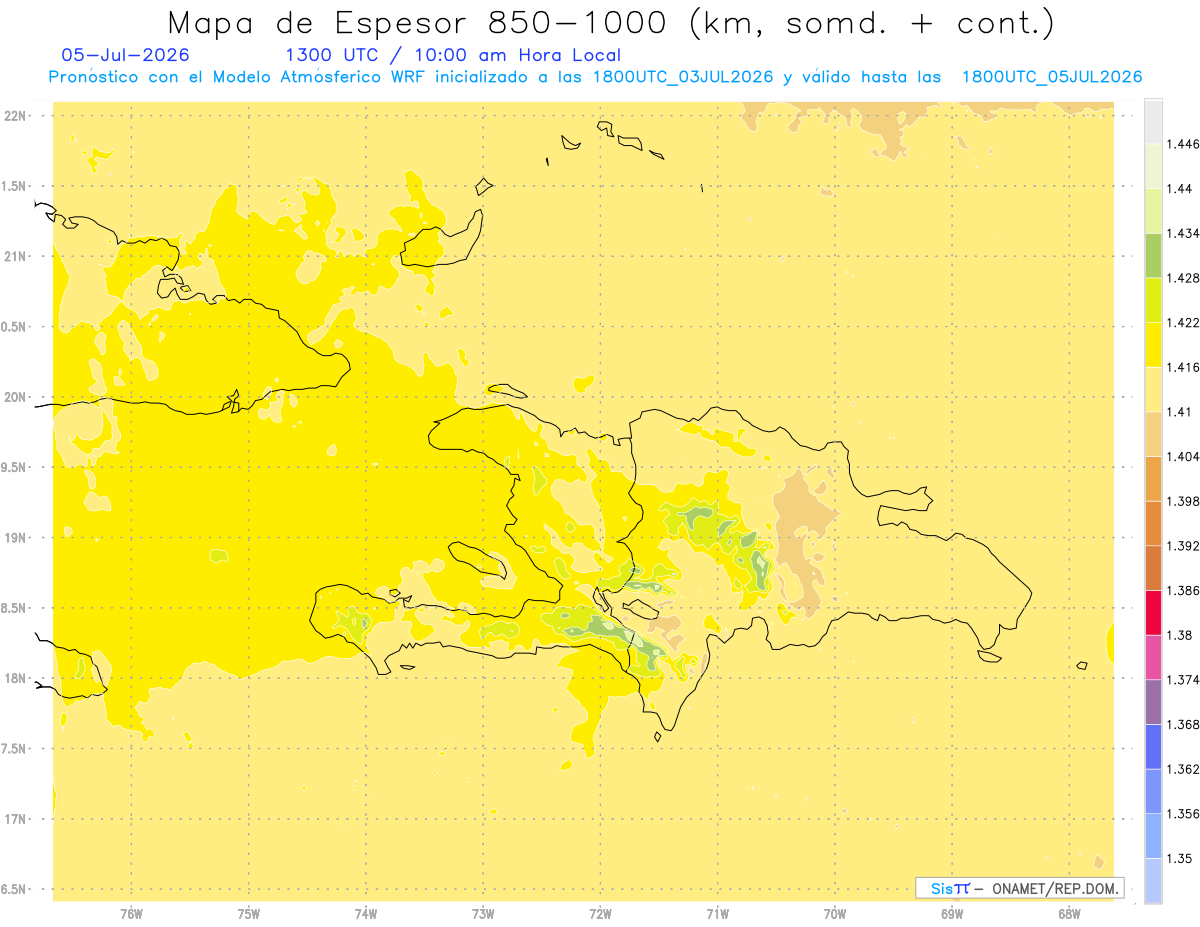
Task: Click the legend value '1.392'
Action: click(1184, 546)
